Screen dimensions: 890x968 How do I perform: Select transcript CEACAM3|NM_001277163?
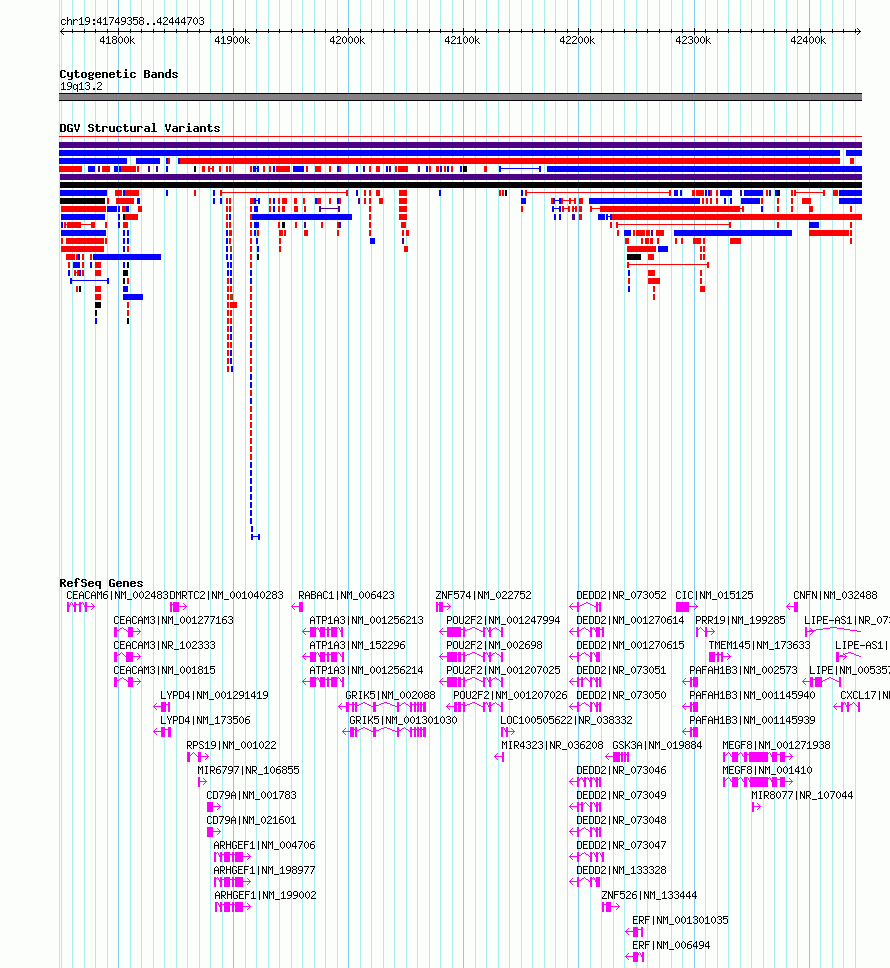(173, 620)
